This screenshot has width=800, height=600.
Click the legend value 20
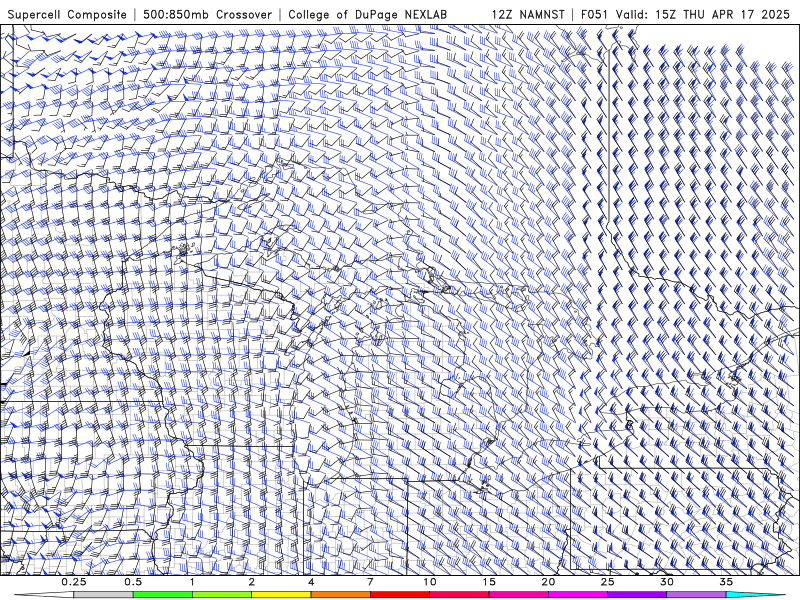pos(548,582)
